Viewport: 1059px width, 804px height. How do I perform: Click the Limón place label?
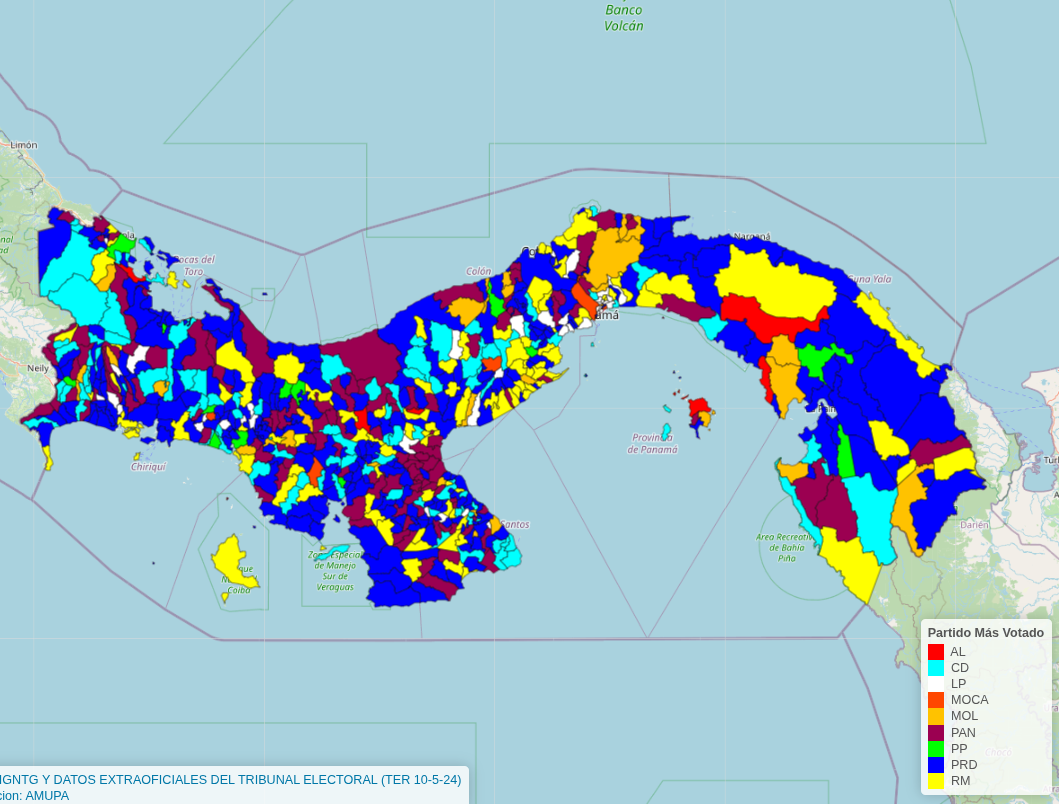pyautogui.click(x=23, y=145)
